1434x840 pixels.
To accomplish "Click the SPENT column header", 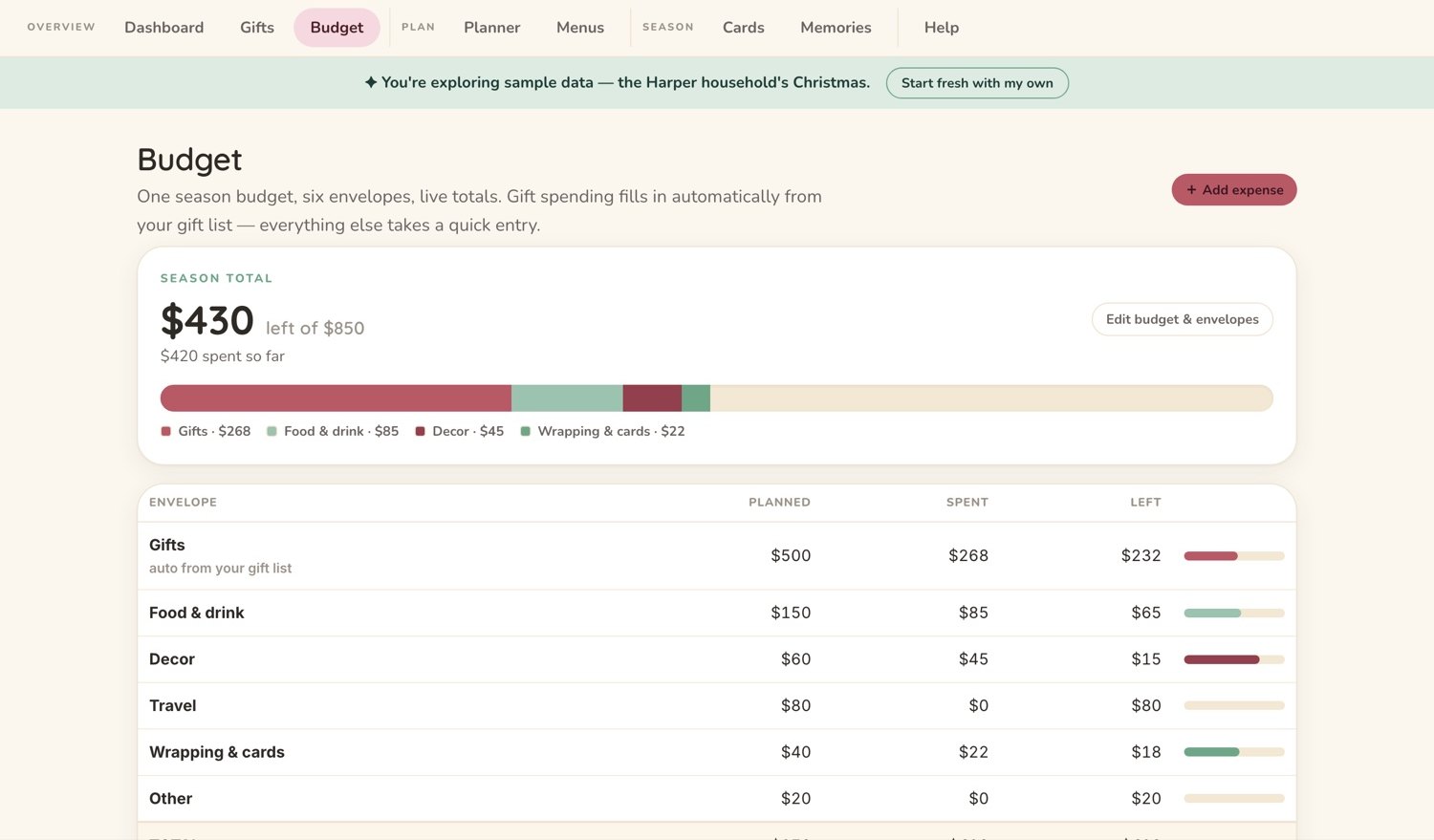I will pos(967,503).
